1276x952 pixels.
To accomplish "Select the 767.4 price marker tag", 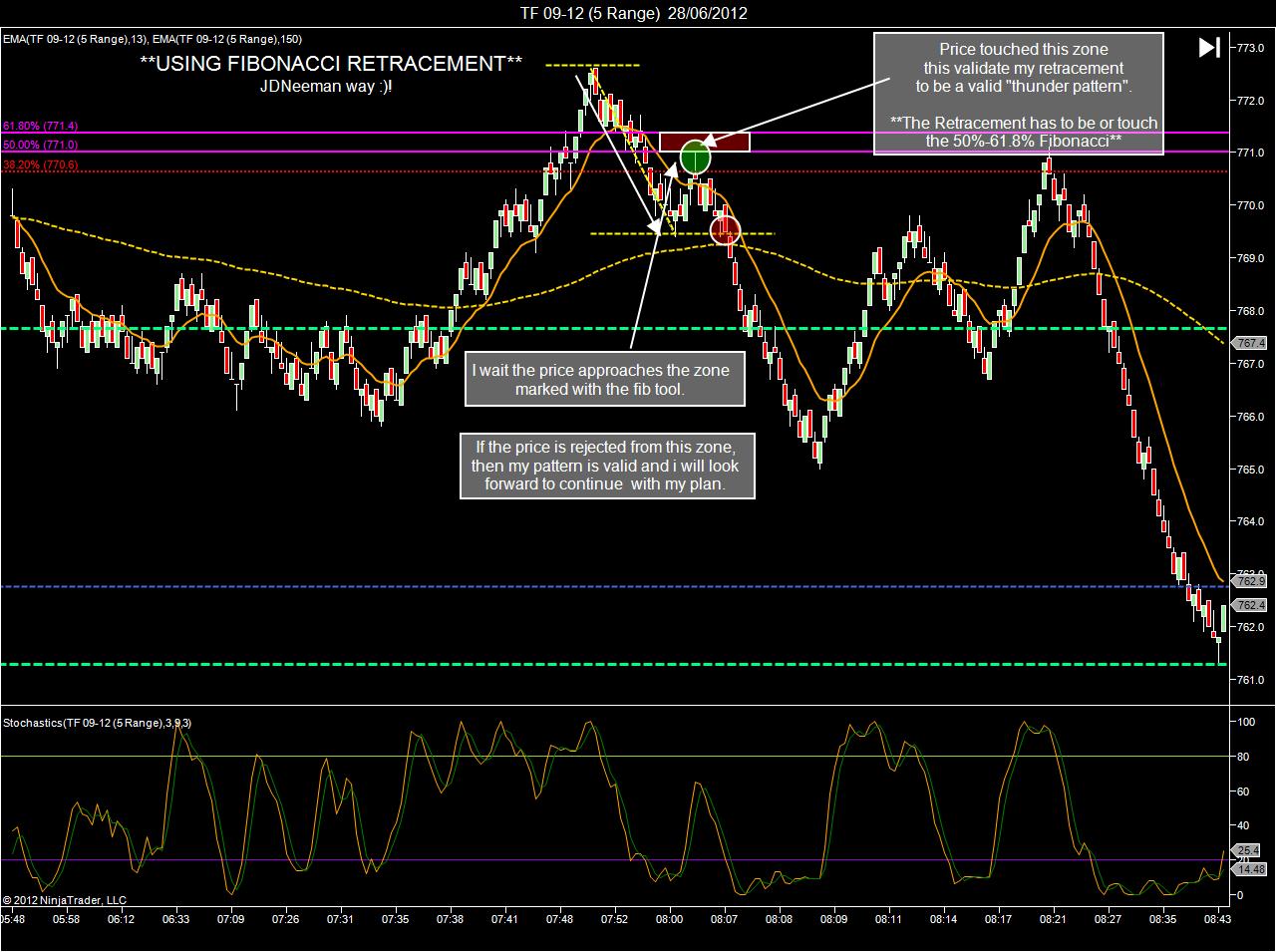I will (x=1251, y=343).
